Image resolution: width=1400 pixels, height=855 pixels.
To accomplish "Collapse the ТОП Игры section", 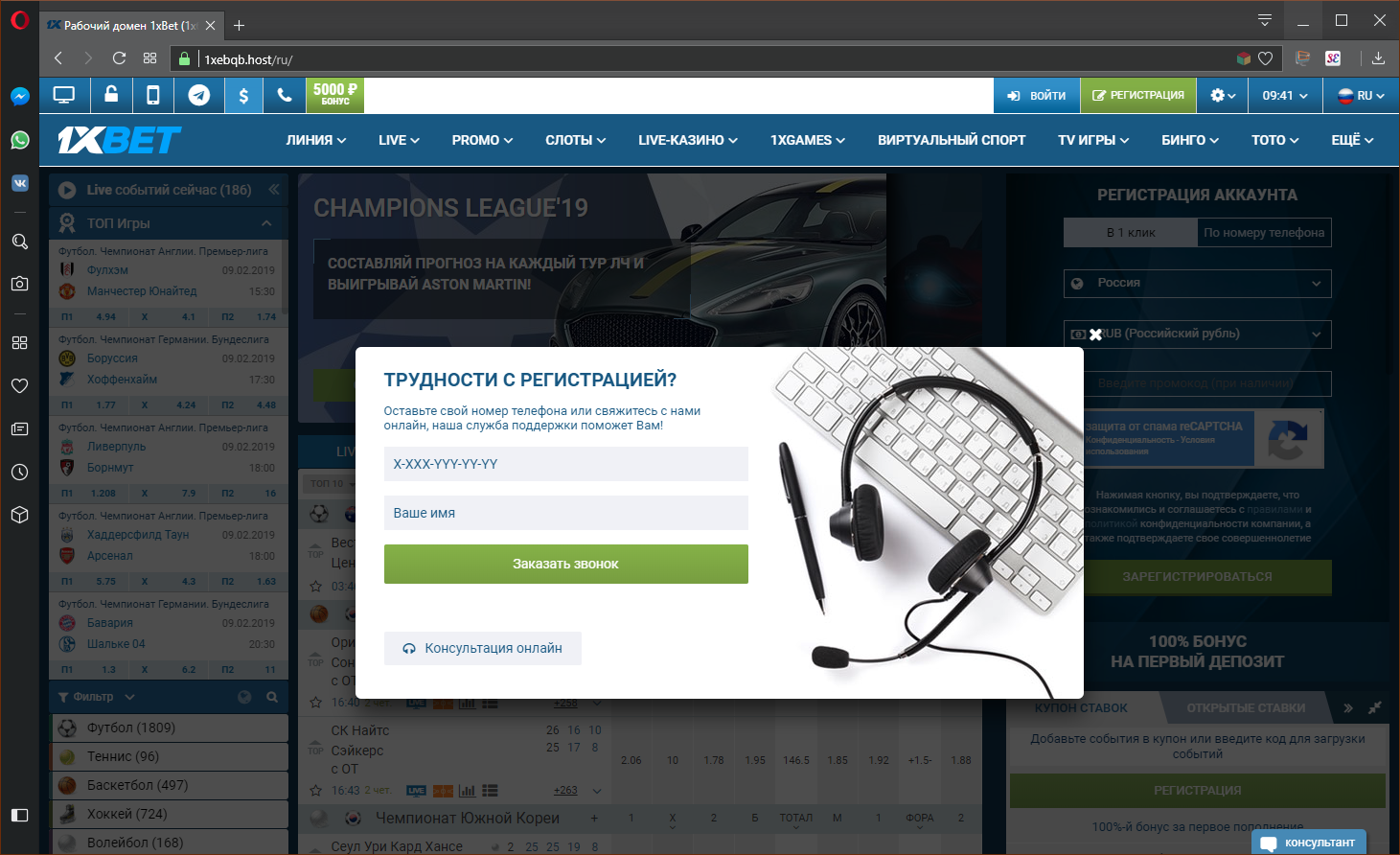I will click(x=266, y=223).
